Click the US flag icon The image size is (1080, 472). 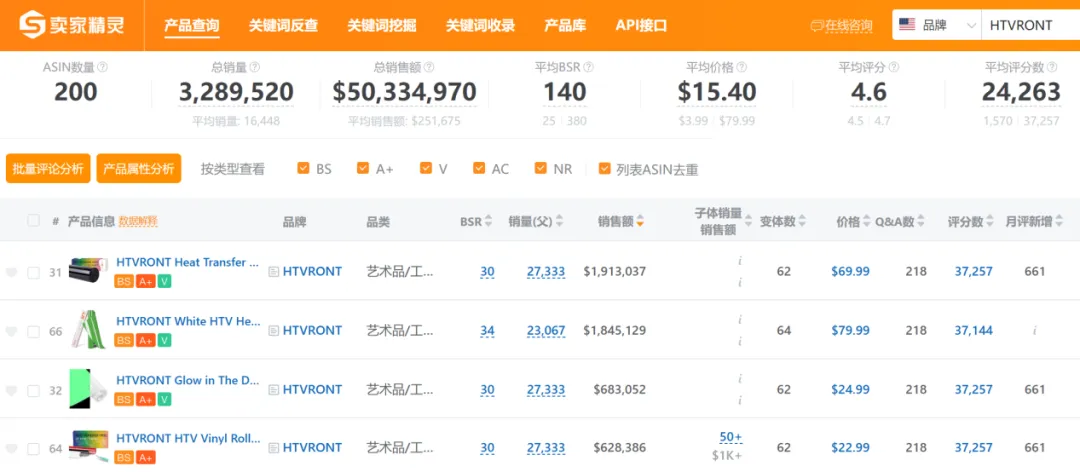(x=907, y=25)
